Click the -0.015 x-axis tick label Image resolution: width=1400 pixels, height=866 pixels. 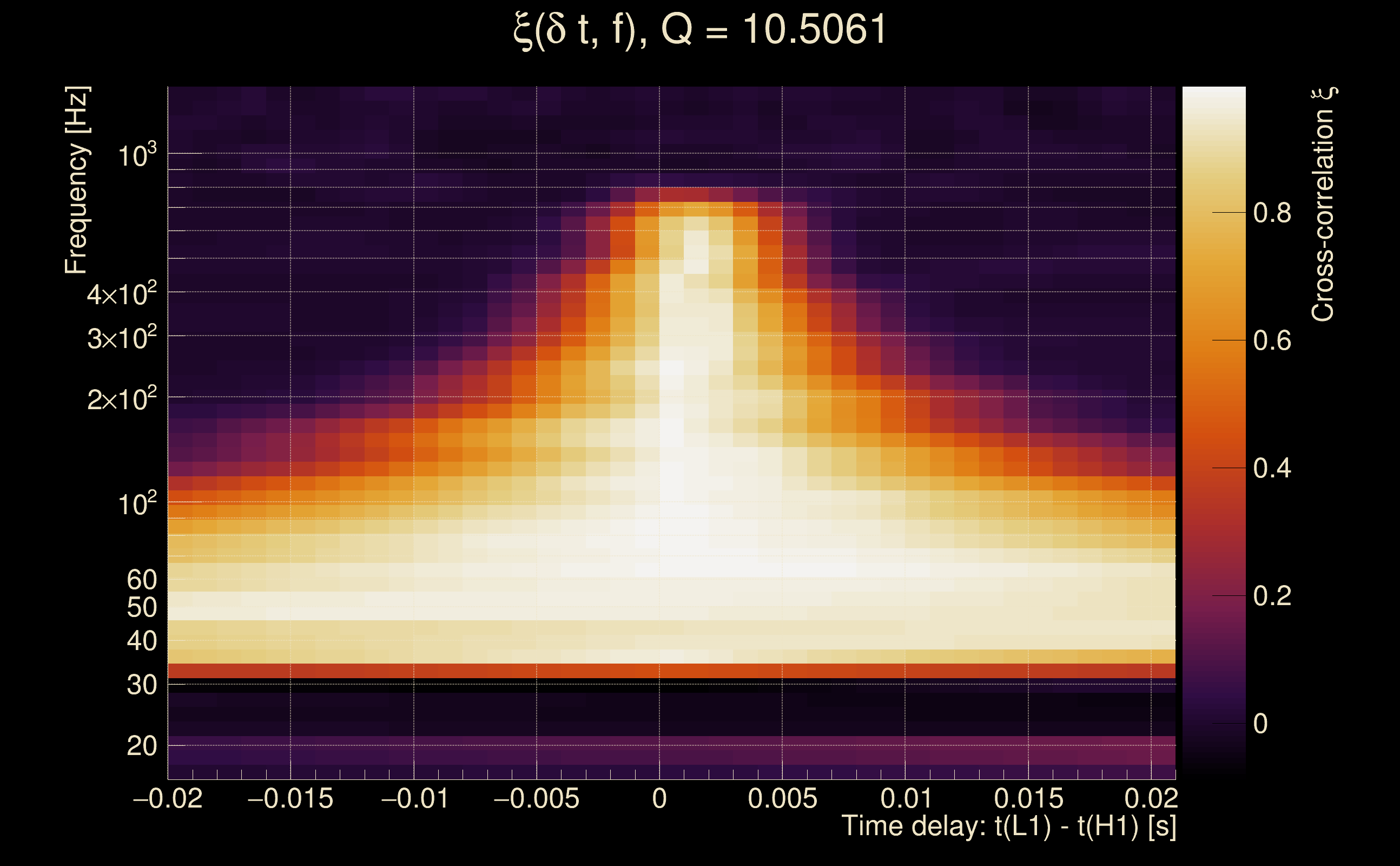coord(290,798)
